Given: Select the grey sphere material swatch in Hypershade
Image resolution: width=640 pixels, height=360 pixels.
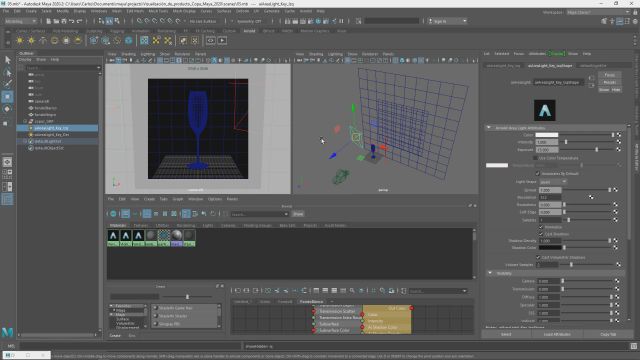Looking at the screenshot, I should point(151,238).
